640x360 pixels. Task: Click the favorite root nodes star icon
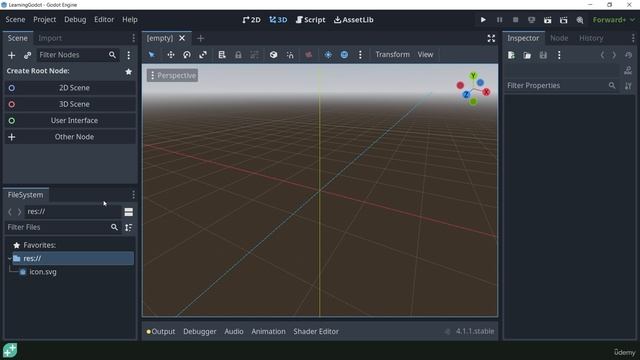click(129, 71)
